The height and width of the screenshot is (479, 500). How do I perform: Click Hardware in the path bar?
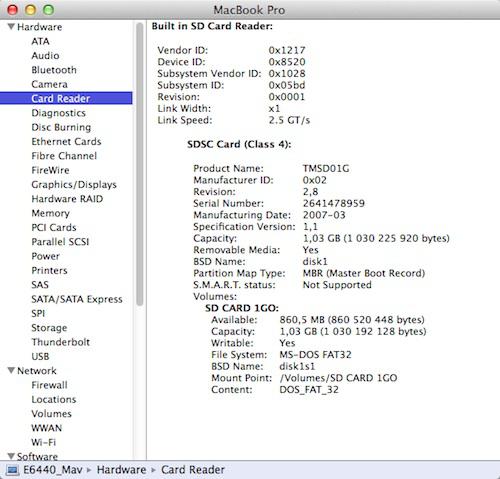pos(121,470)
